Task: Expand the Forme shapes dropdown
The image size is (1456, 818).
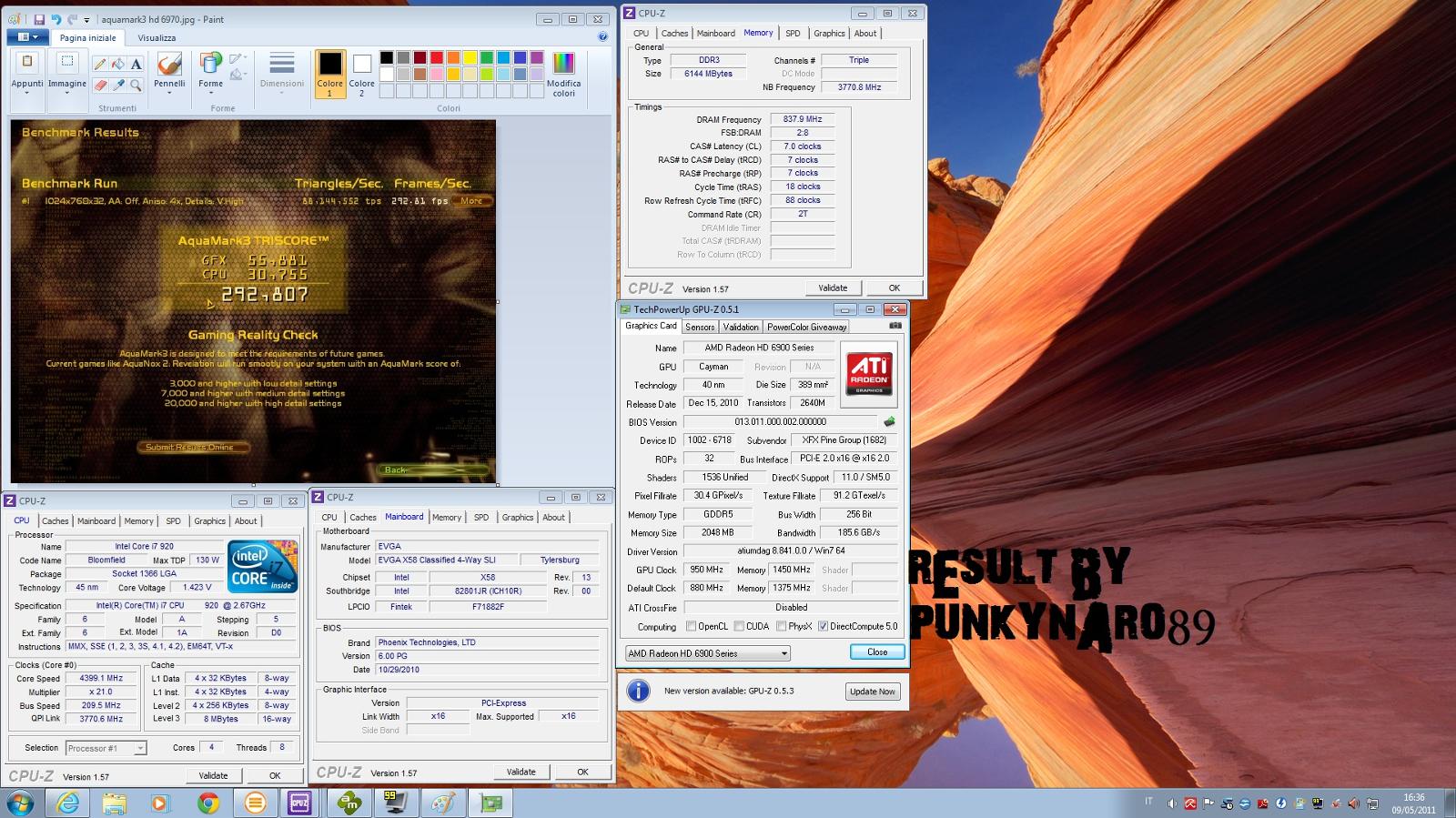Action: 211,93
